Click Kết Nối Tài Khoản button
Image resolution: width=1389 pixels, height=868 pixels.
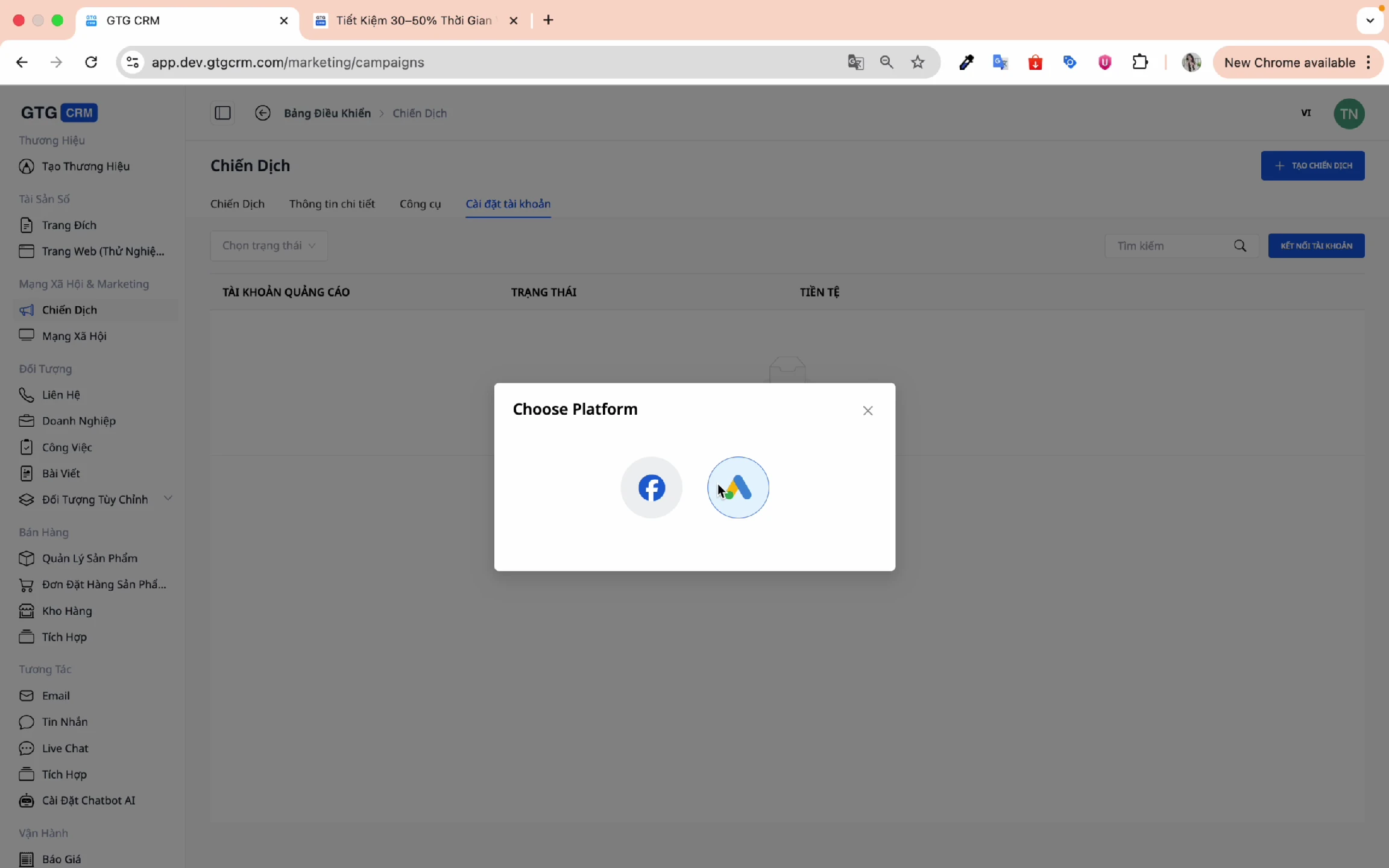coord(1316,246)
